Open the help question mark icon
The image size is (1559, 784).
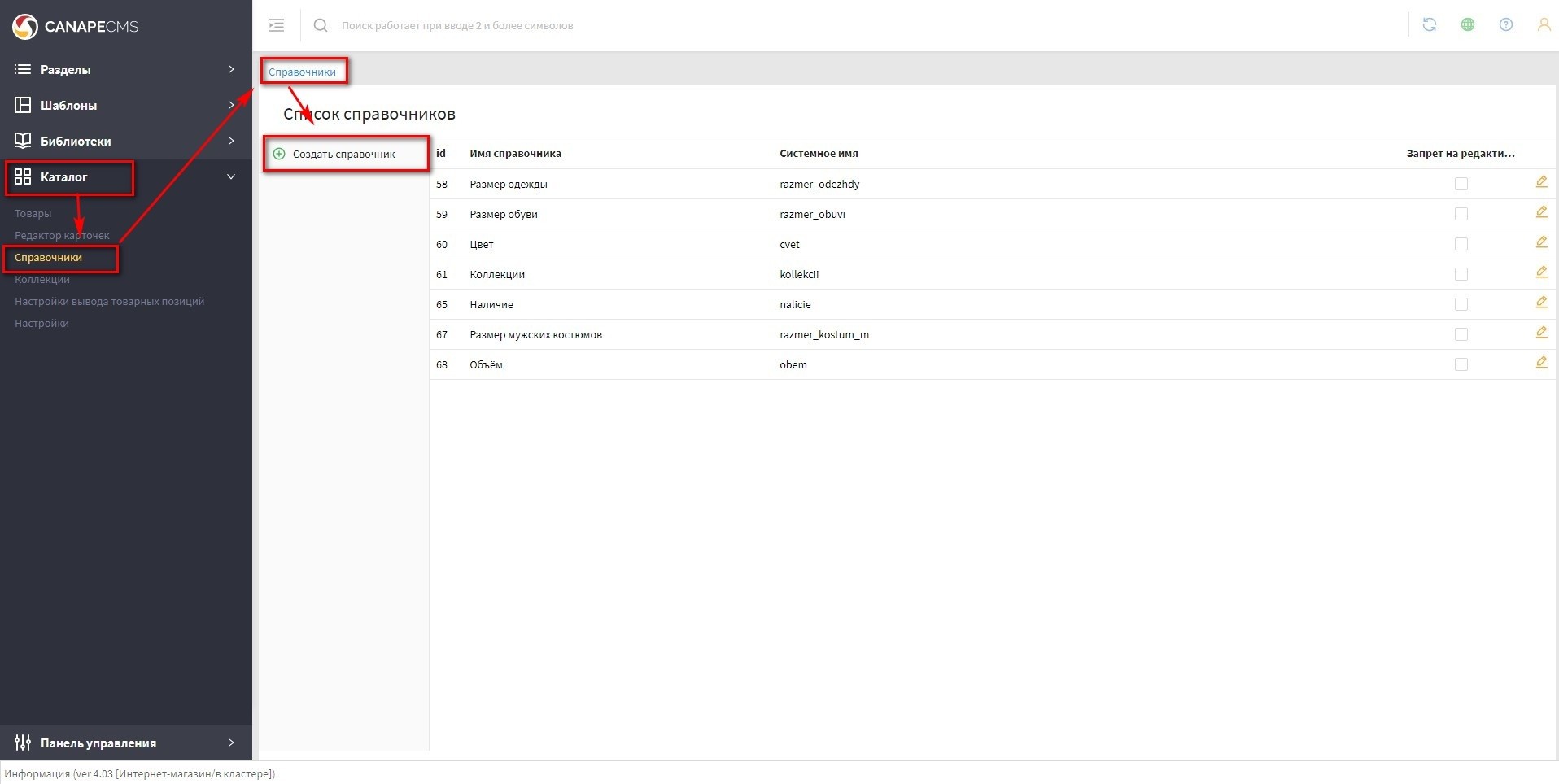1505,25
